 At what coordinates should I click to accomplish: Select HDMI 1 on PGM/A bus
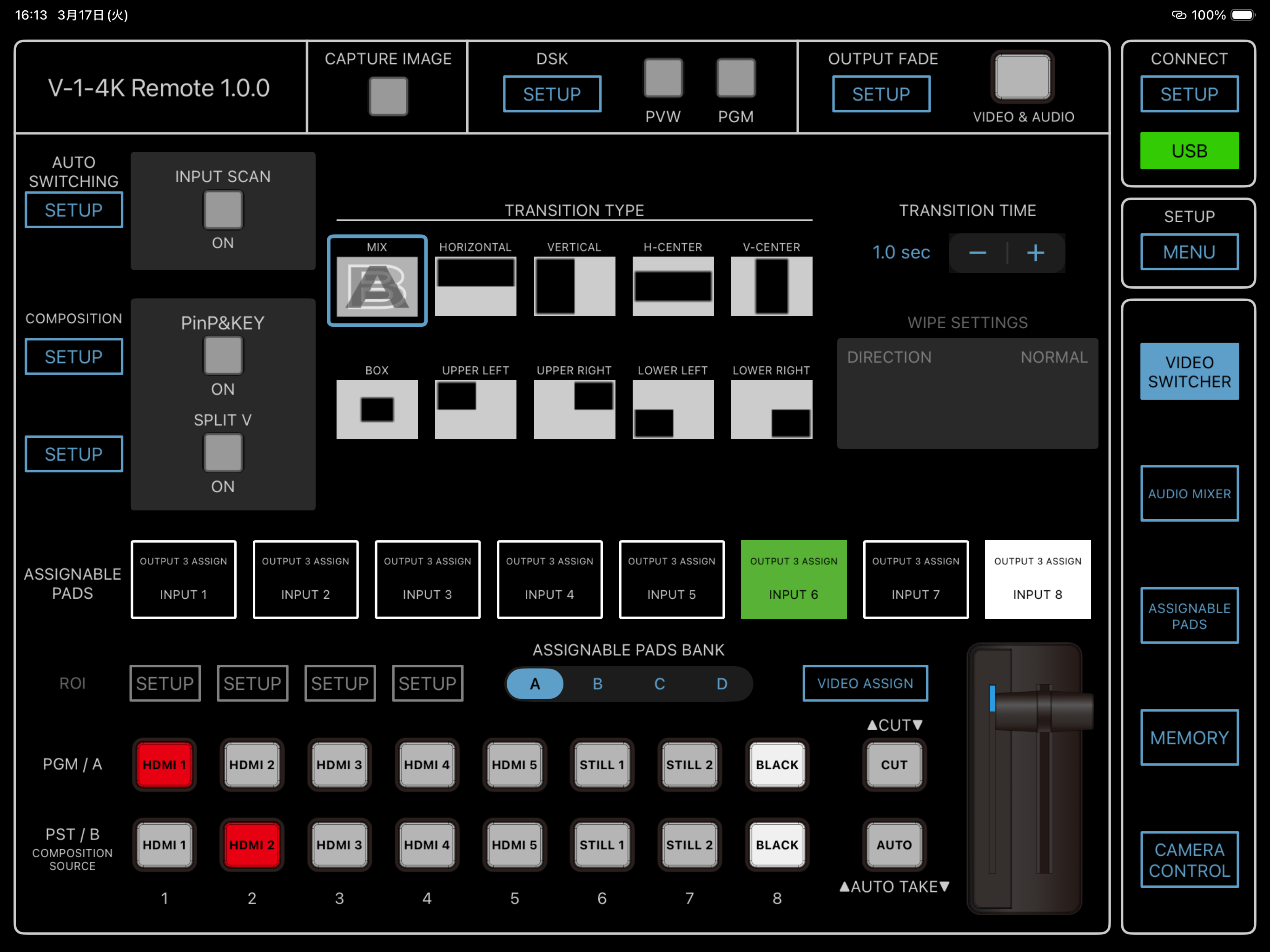click(x=164, y=765)
